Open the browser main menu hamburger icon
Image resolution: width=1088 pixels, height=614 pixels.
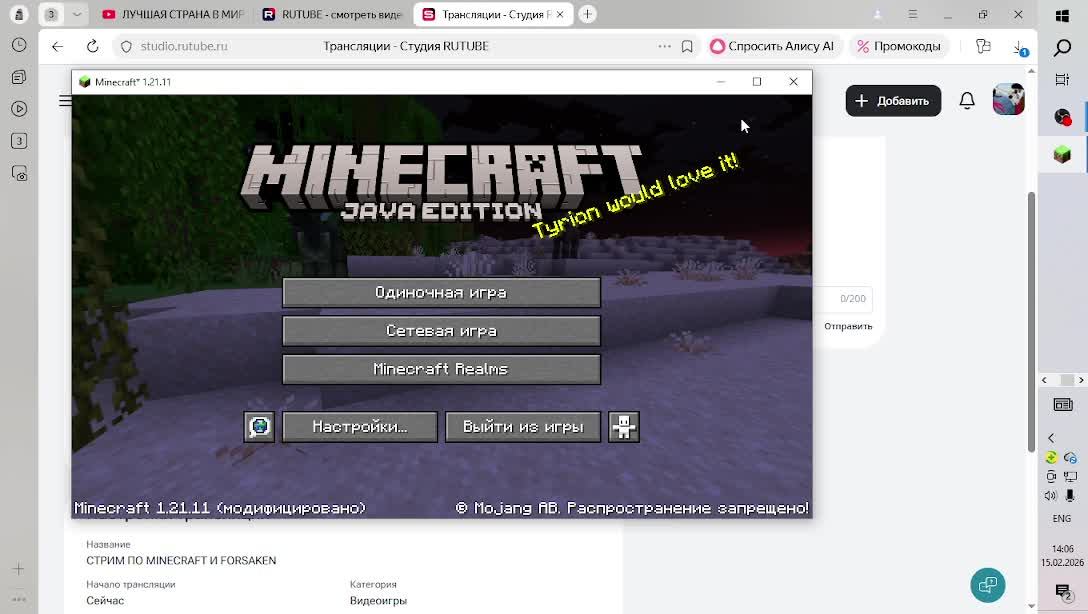pos(912,14)
